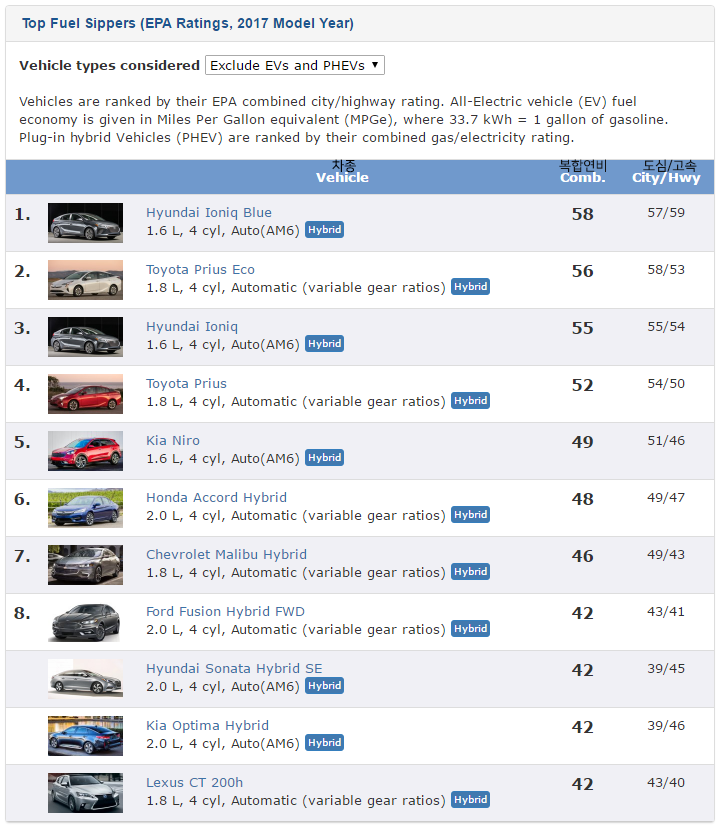Click the Hybrid badge on Hyundai Sonata row
The height and width of the screenshot is (827, 720).
[324, 686]
